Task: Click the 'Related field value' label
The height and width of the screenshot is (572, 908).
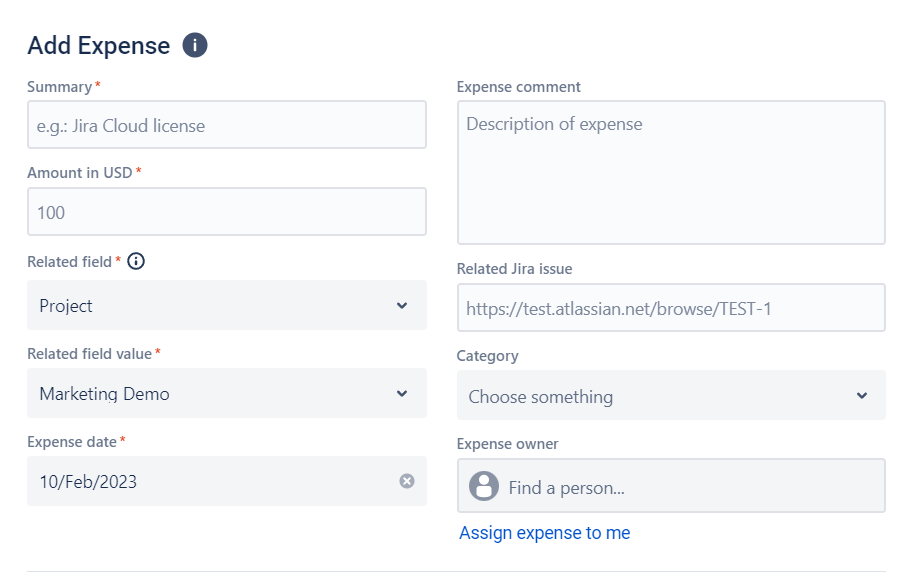Action: [89, 354]
